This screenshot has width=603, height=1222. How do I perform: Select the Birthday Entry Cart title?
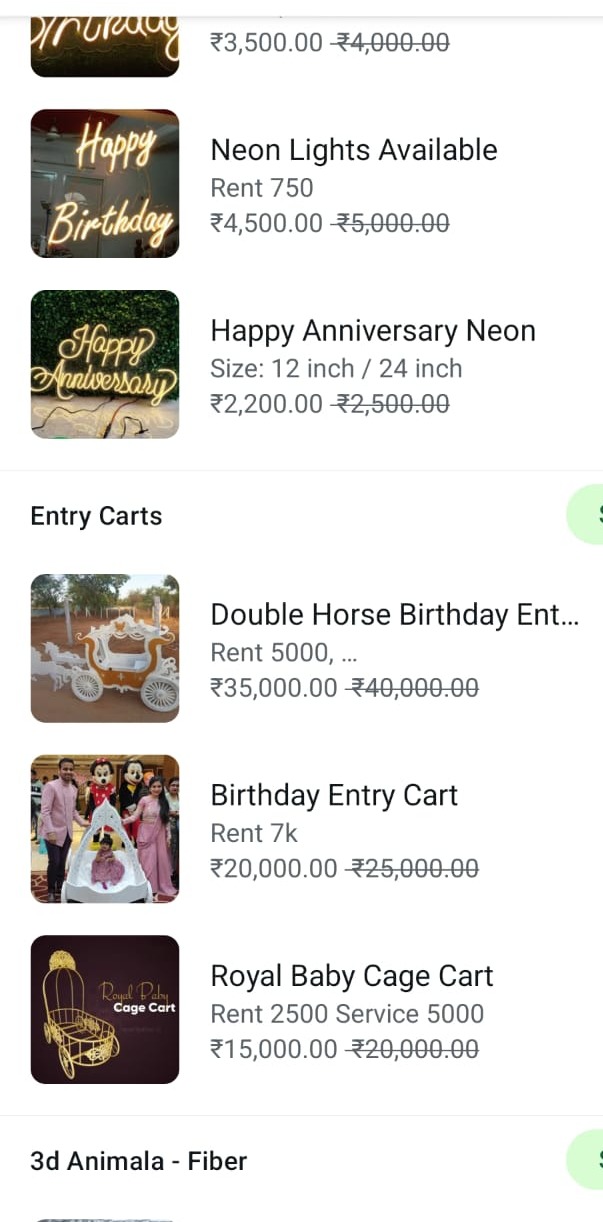coord(333,795)
